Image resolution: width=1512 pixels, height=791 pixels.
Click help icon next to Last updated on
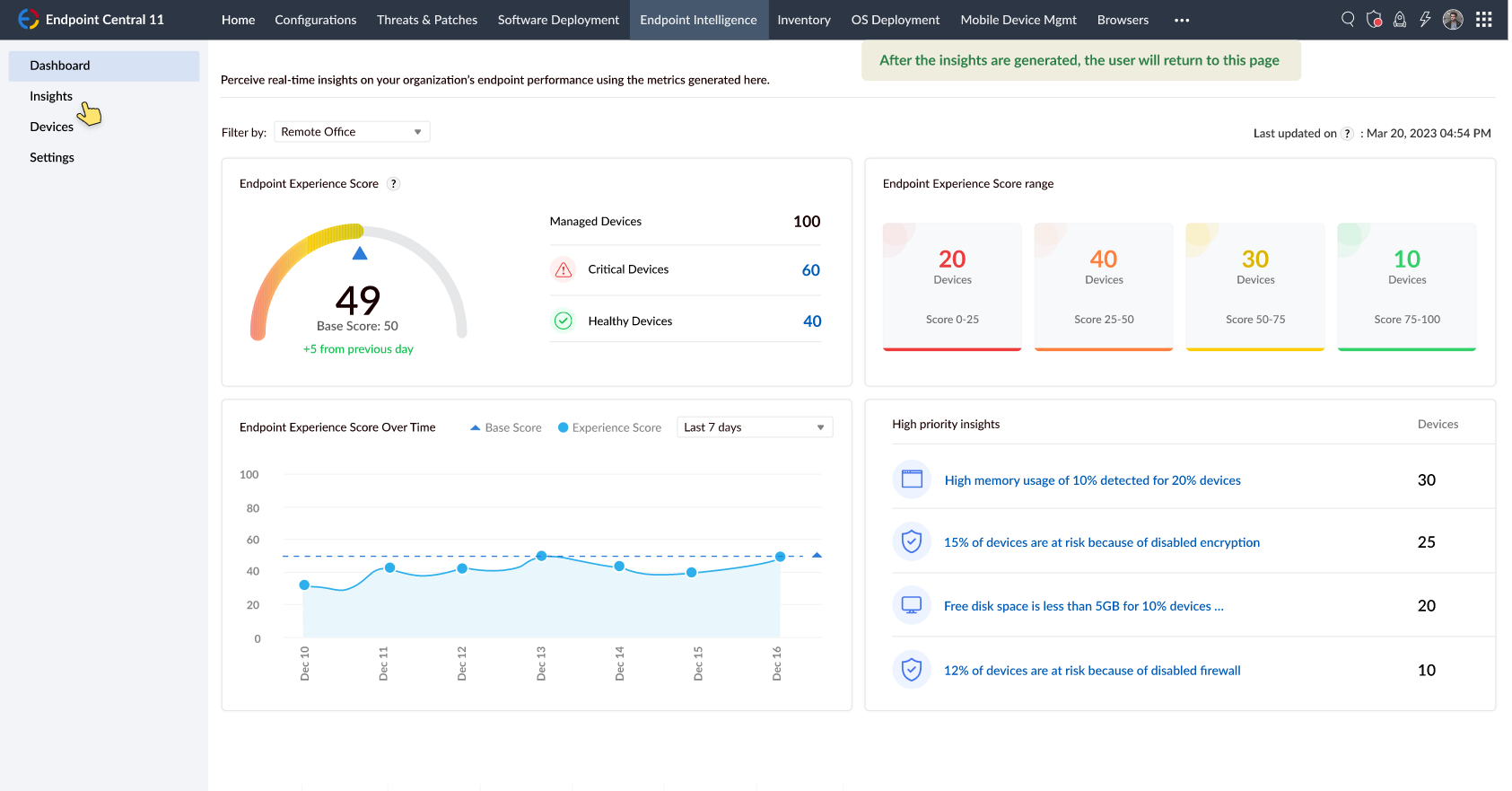click(1347, 134)
